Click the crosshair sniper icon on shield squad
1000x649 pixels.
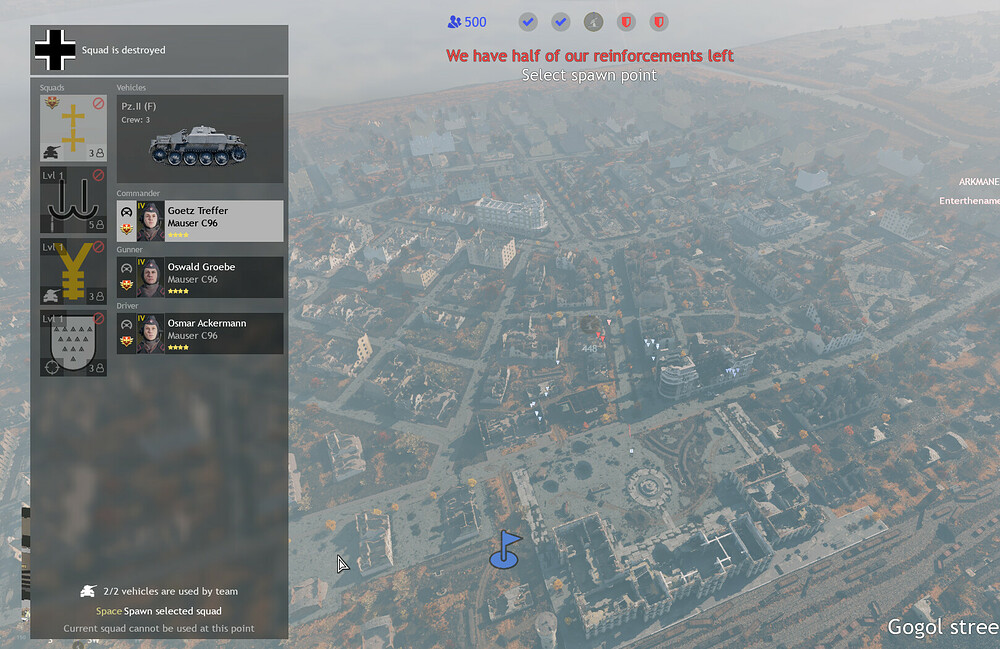(x=52, y=367)
